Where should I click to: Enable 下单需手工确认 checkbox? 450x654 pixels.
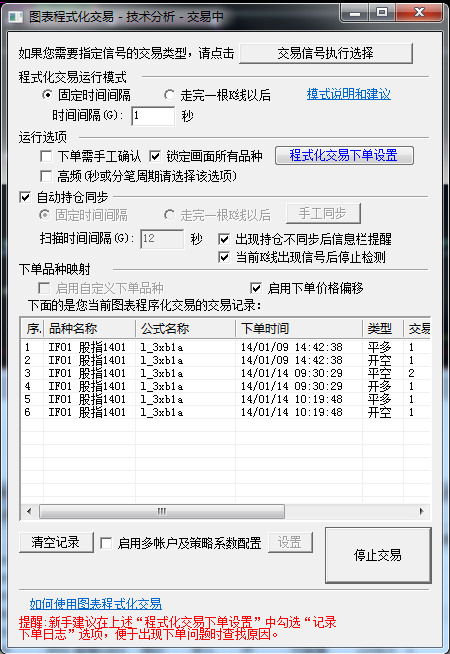46,156
